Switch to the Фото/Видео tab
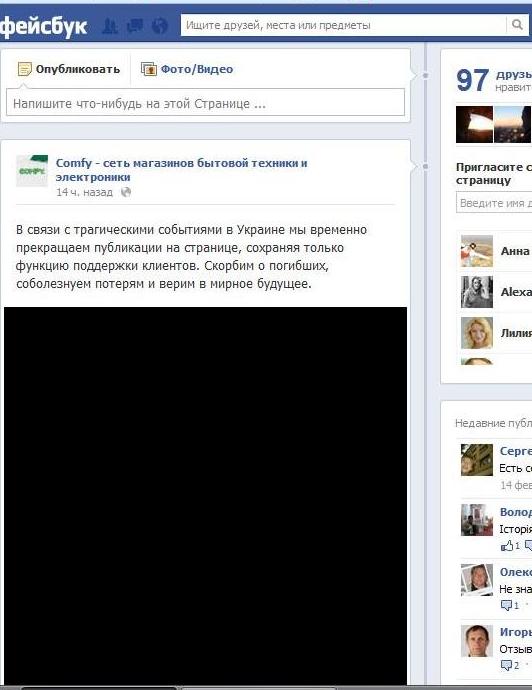This screenshot has height=690, width=532. (187, 69)
